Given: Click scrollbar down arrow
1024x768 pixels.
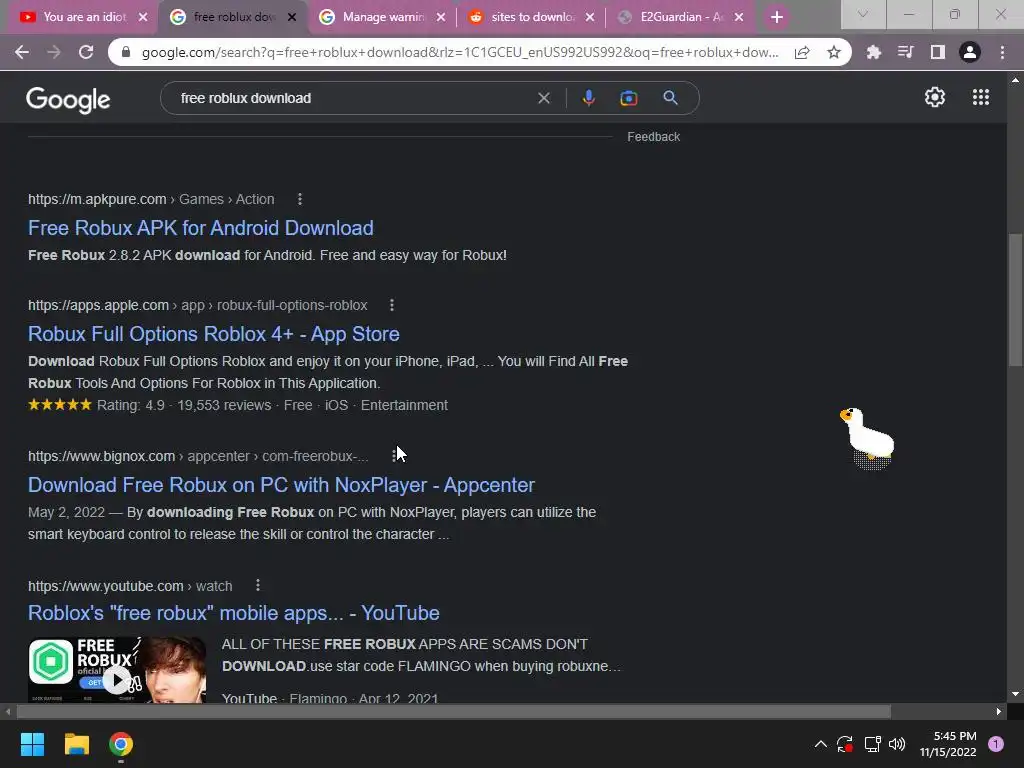Looking at the screenshot, I should pyautogui.click(x=1015, y=694).
